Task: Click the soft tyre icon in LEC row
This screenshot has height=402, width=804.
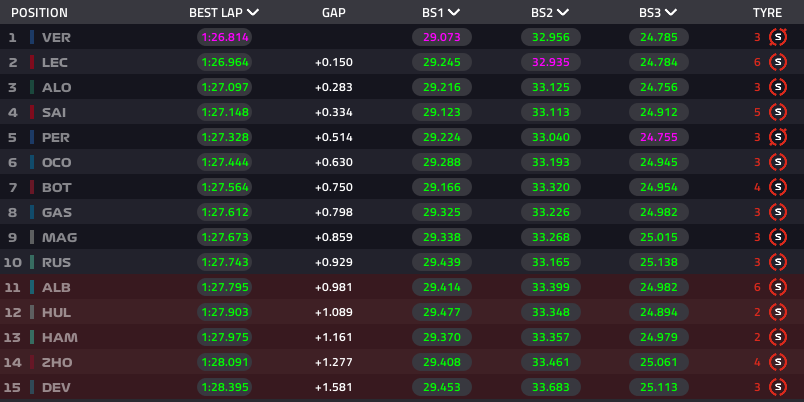Action: click(x=778, y=63)
